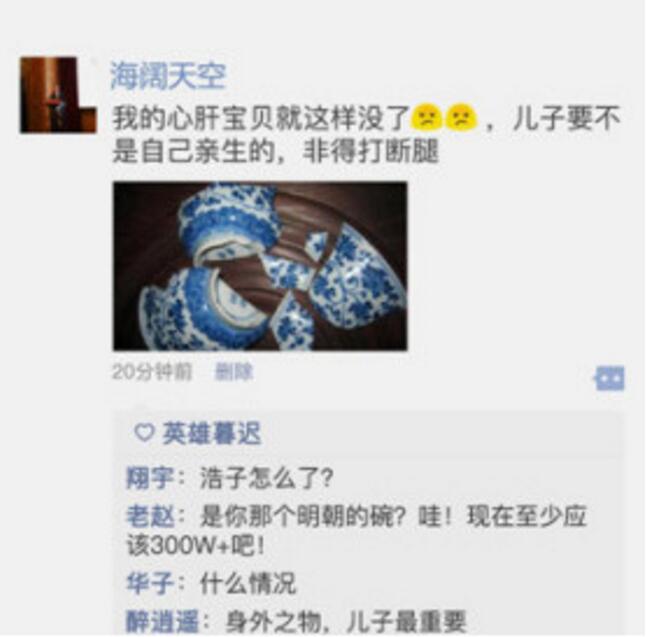Open the comment/like menu button with two dots
The width and height of the screenshot is (646, 637).
pos(609,378)
